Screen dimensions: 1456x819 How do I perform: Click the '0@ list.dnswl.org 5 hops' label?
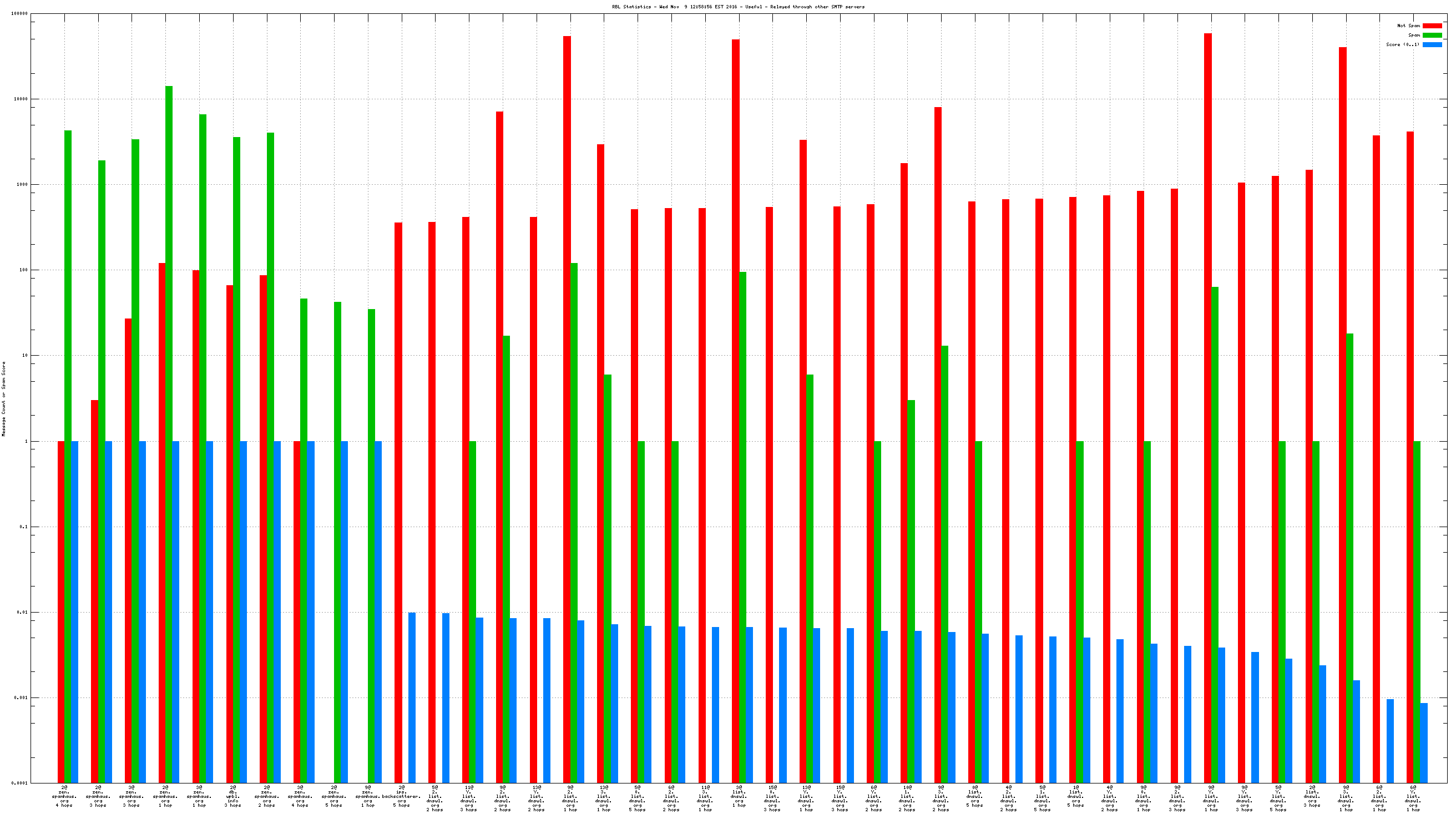pyautogui.click(x=974, y=798)
